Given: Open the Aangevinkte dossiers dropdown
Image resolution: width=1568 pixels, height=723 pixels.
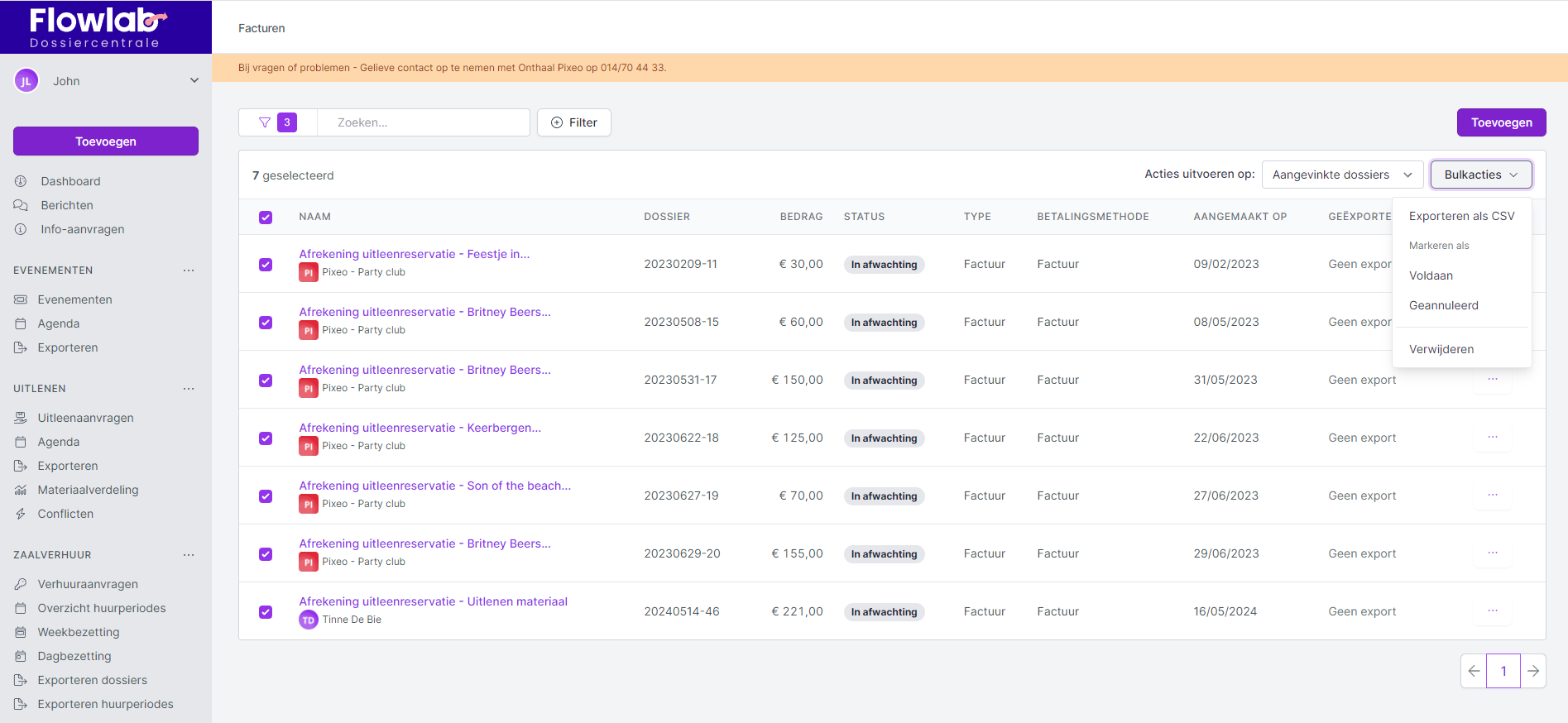Looking at the screenshot, I should 1341,175.
